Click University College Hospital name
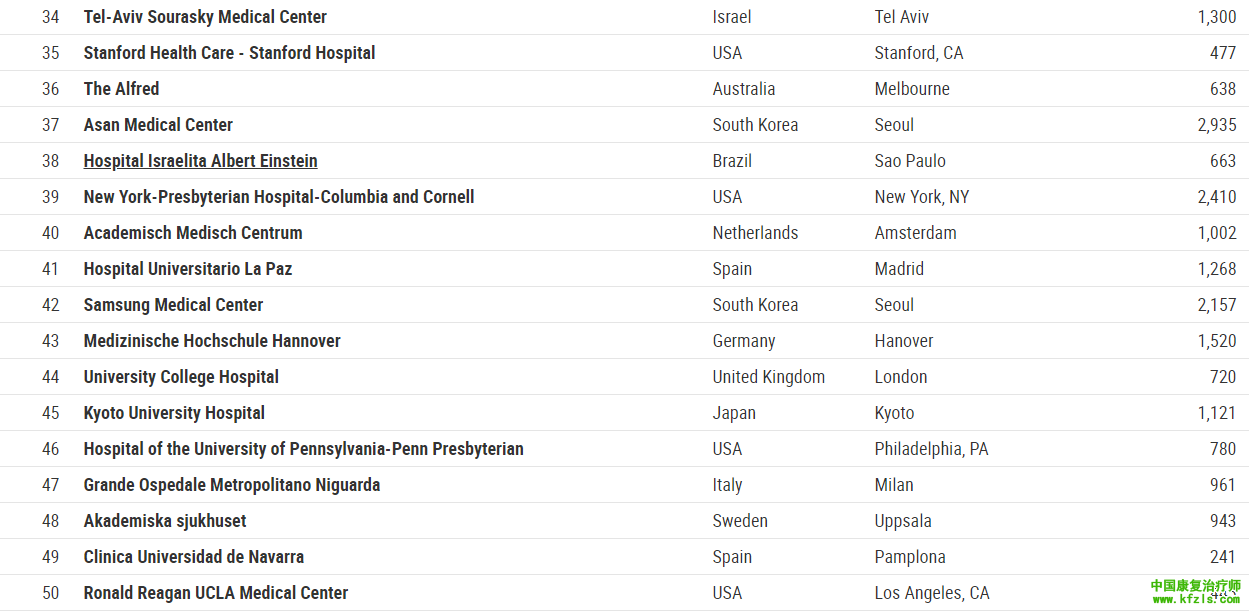Viewport: 1250px width, 611px height. [181, 377]
